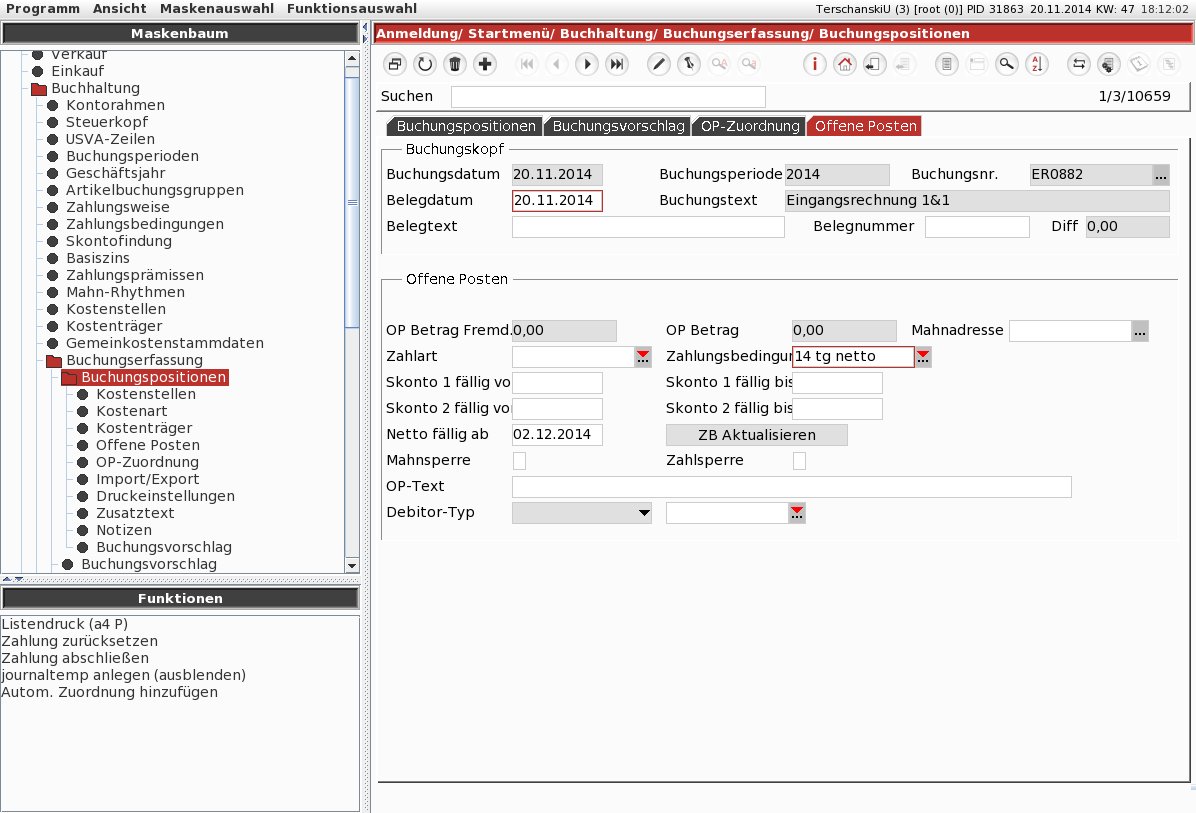Switch to the Buchungsvorschlag tab
This screenshot has width=1196, height=813.
618,126
